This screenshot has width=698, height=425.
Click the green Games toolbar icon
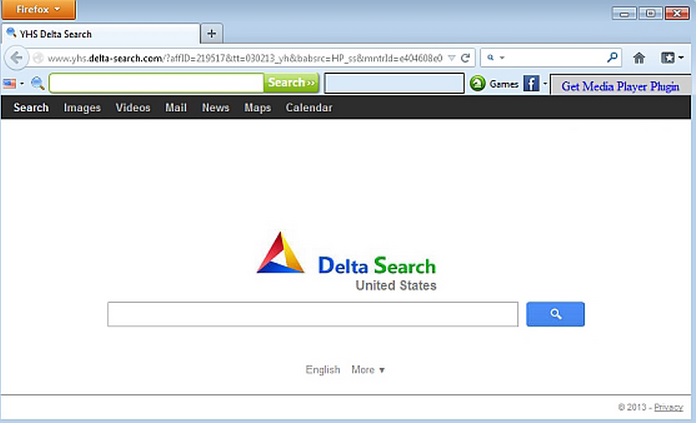[477, 83]
